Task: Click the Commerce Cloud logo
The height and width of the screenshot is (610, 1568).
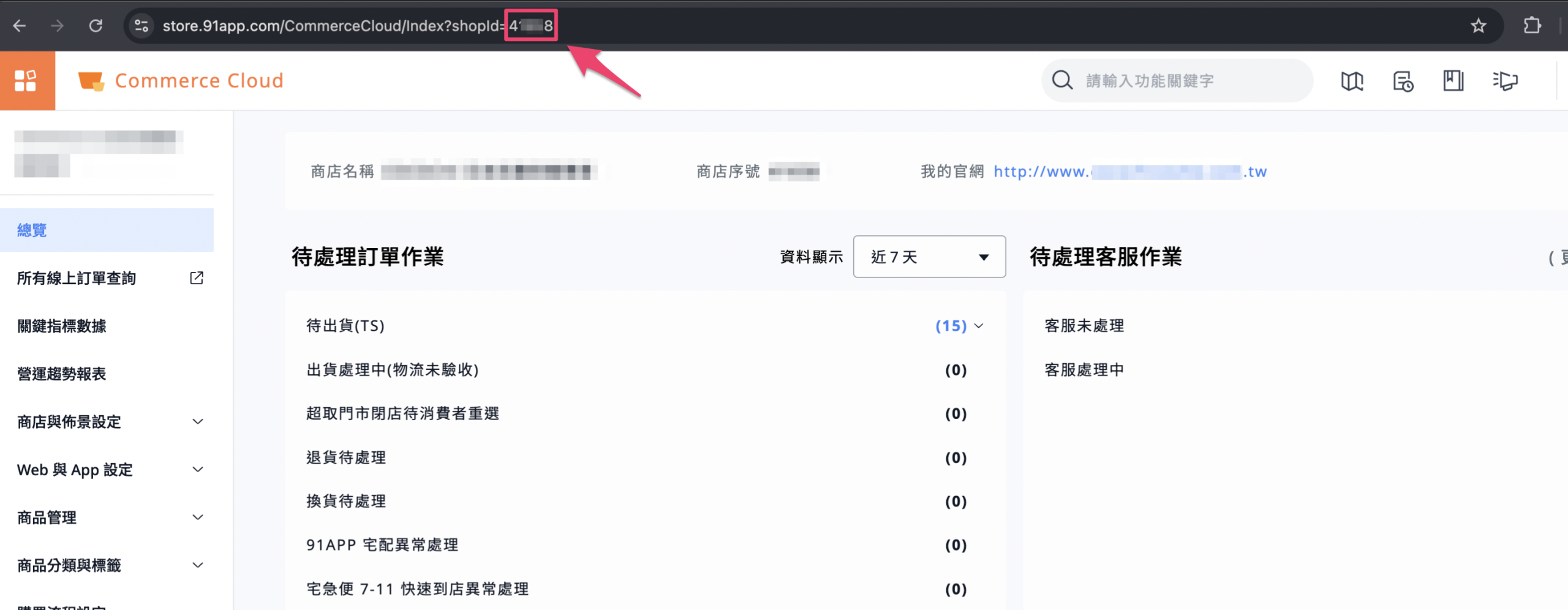Action: pyautogui.click(x=181, y=80)
